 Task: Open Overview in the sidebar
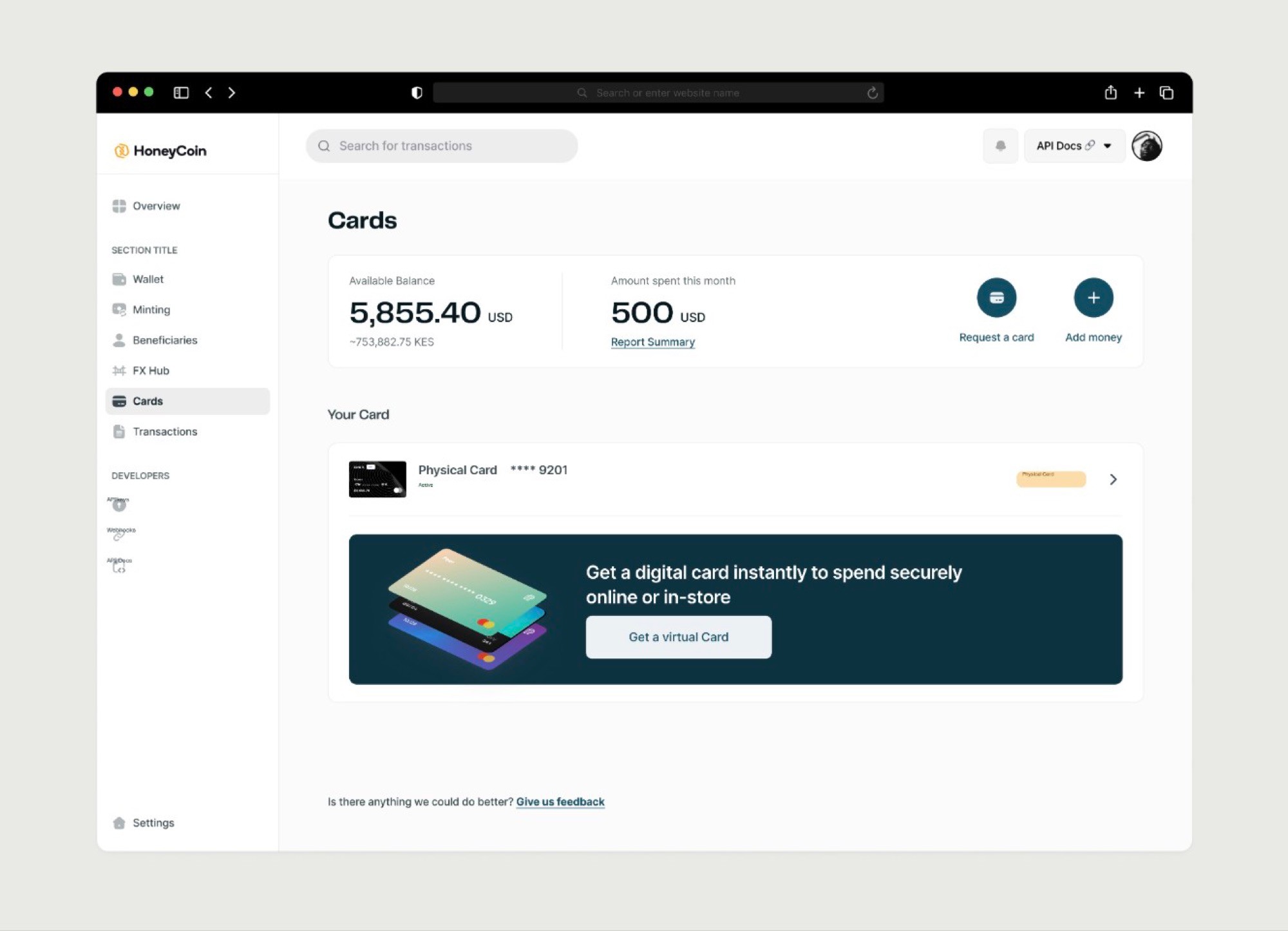[146, 206]
